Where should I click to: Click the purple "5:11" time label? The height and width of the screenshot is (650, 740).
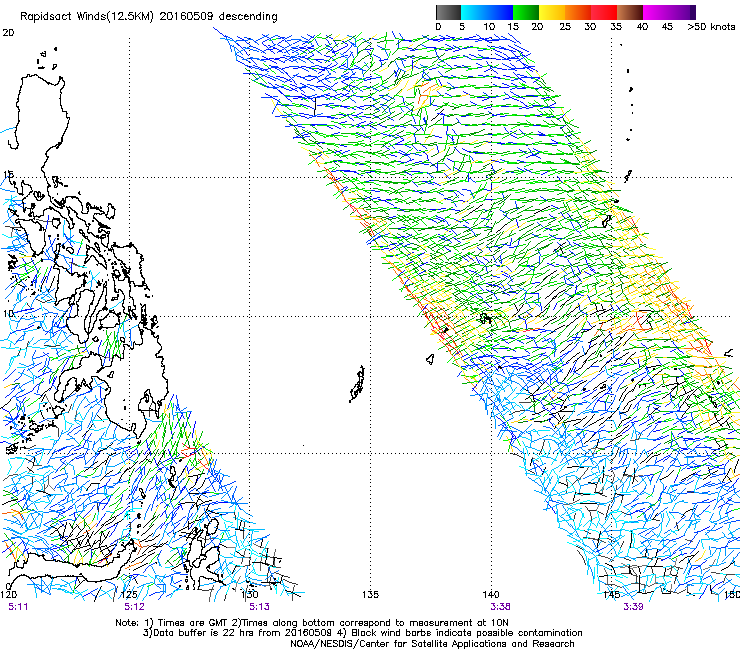point(18,607)
